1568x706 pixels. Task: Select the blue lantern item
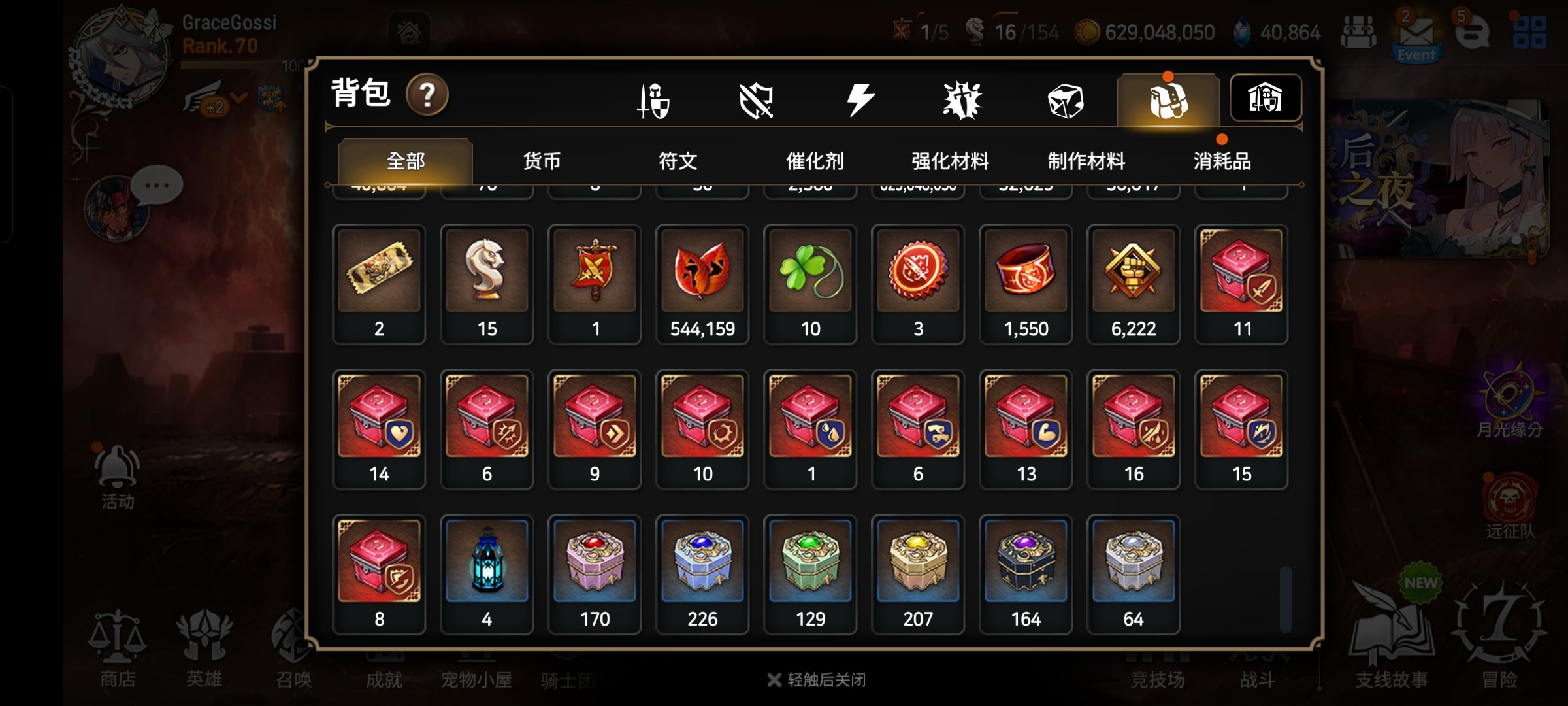pyautogui.click(x=487, y=574)
